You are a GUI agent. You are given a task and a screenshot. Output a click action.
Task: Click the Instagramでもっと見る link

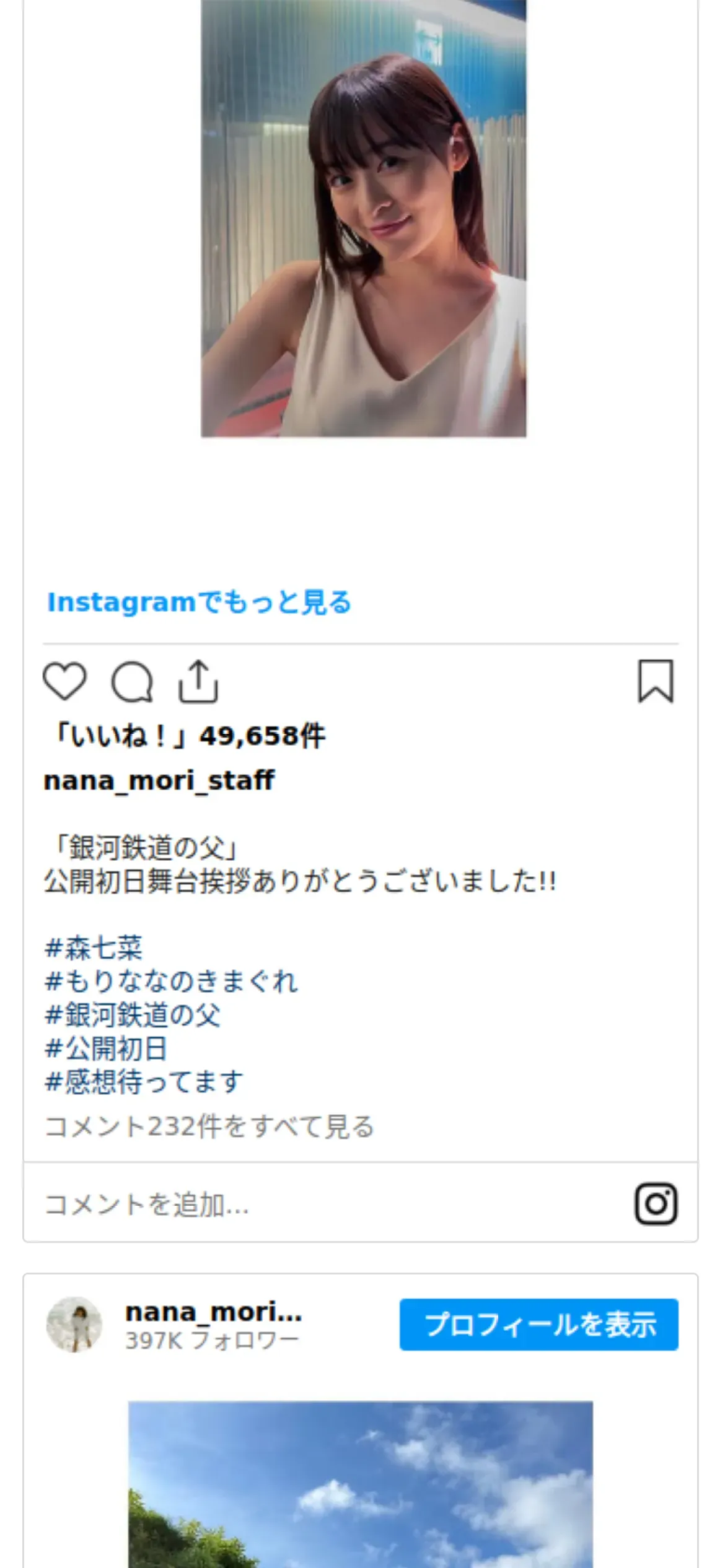200,602
